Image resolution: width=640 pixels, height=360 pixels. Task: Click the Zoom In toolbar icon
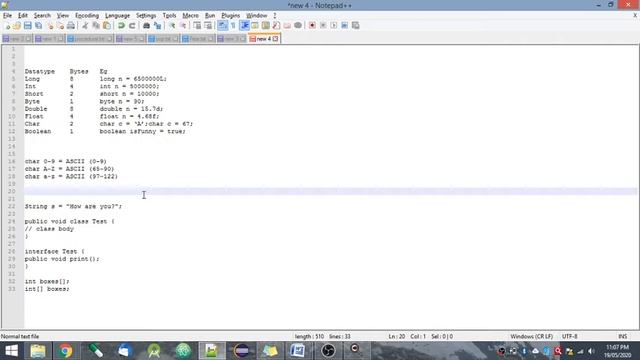coord(172,26)
